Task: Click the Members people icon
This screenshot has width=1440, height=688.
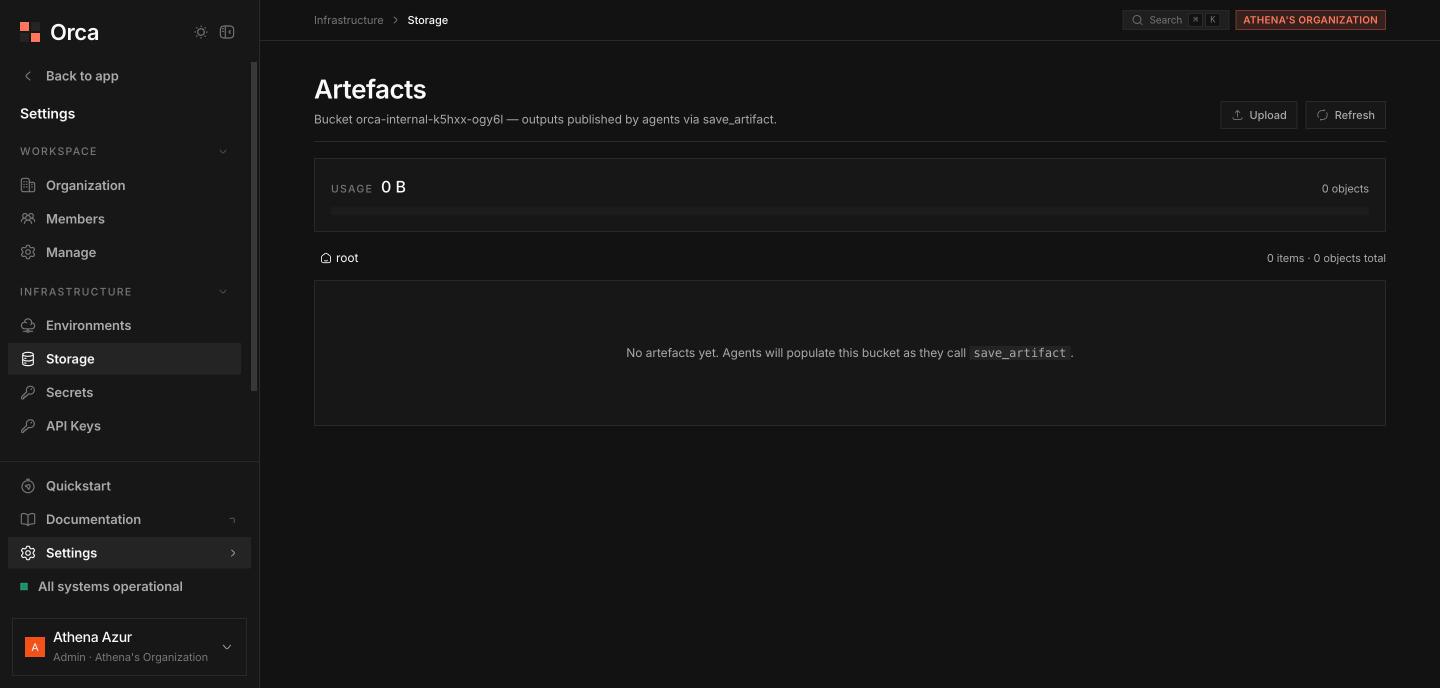Action: point(28,219)
